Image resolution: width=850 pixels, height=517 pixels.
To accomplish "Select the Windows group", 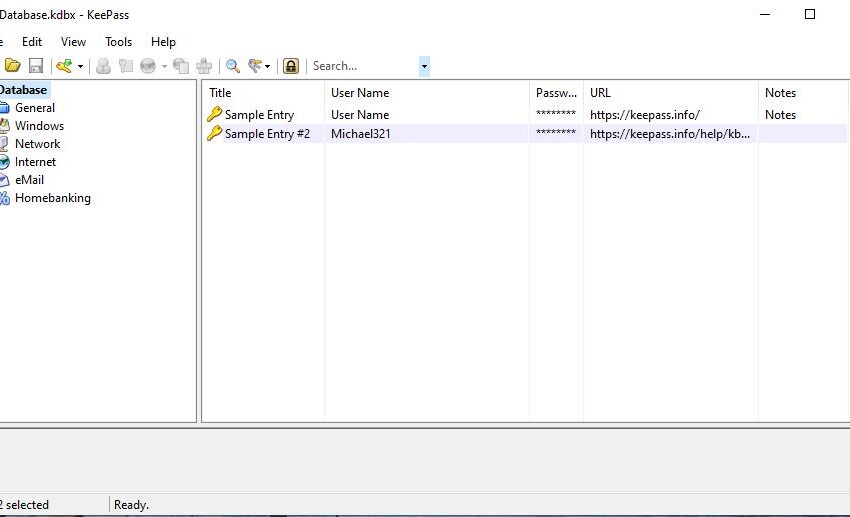I will (x=39, y=126).
